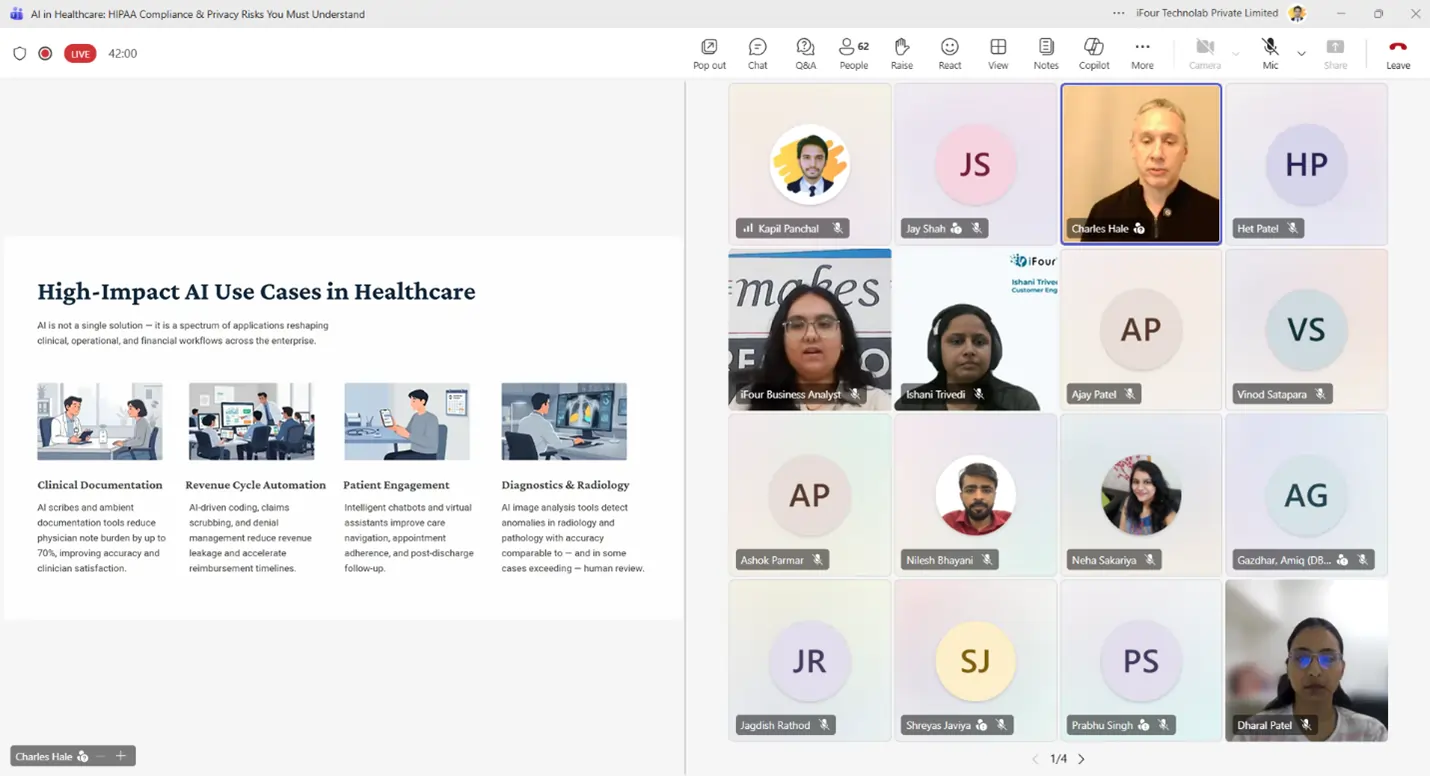Viewport: 1430px width, 776px height.
Task: Expand the Camera options dropdown arrow
Action: tap(1236, 54)
